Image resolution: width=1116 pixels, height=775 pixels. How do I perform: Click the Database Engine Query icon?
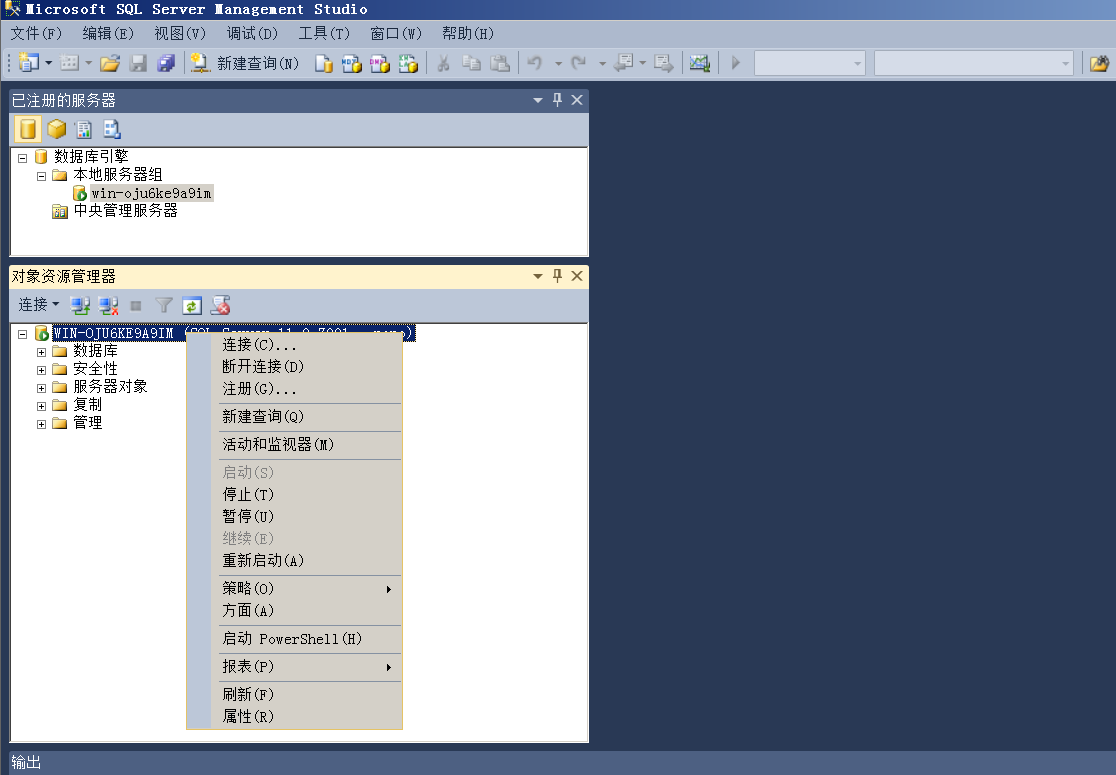[324, 63]
